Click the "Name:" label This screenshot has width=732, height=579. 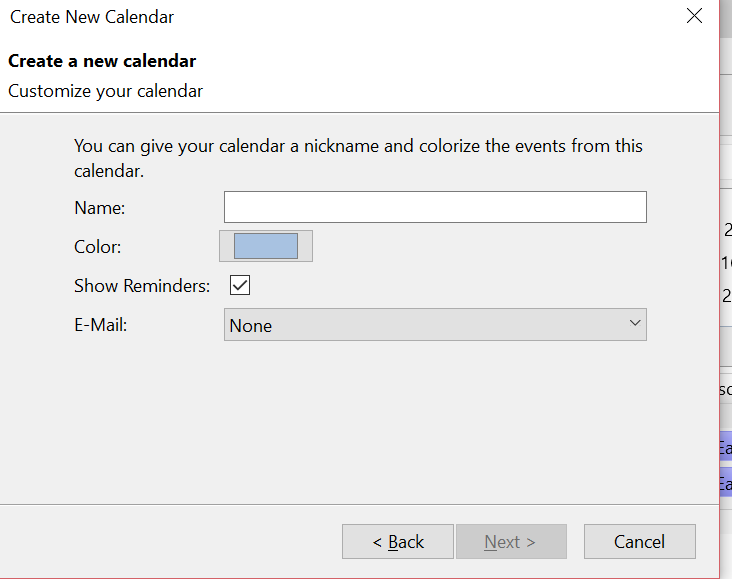click(99, 208)
